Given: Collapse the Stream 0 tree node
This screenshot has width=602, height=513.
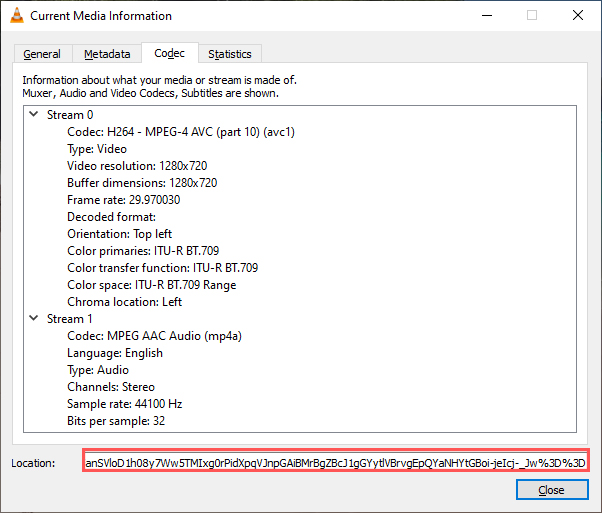Looking at the screenshot, I should (34, 114).
